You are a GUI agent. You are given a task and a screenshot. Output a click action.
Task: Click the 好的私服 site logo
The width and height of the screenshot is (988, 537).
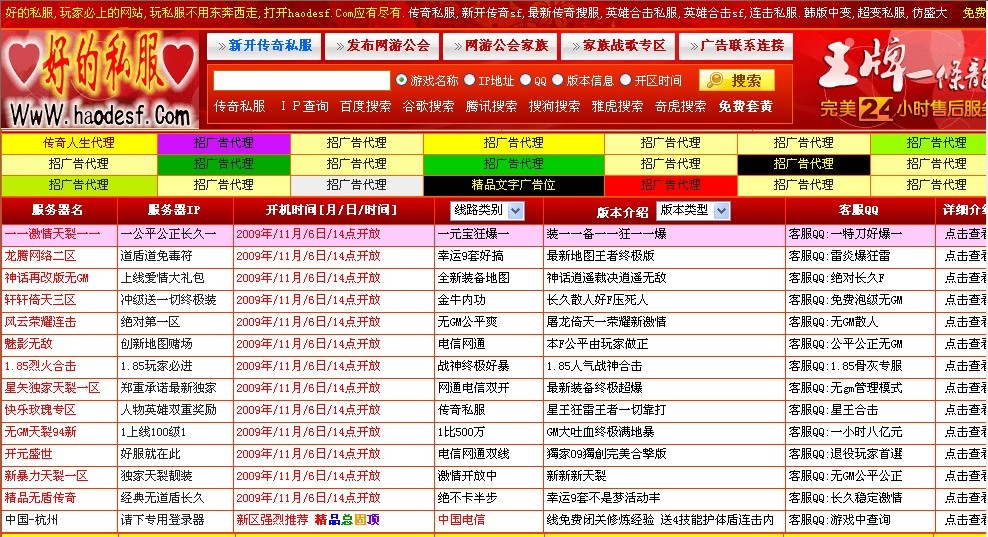click(x=100, y=80)
